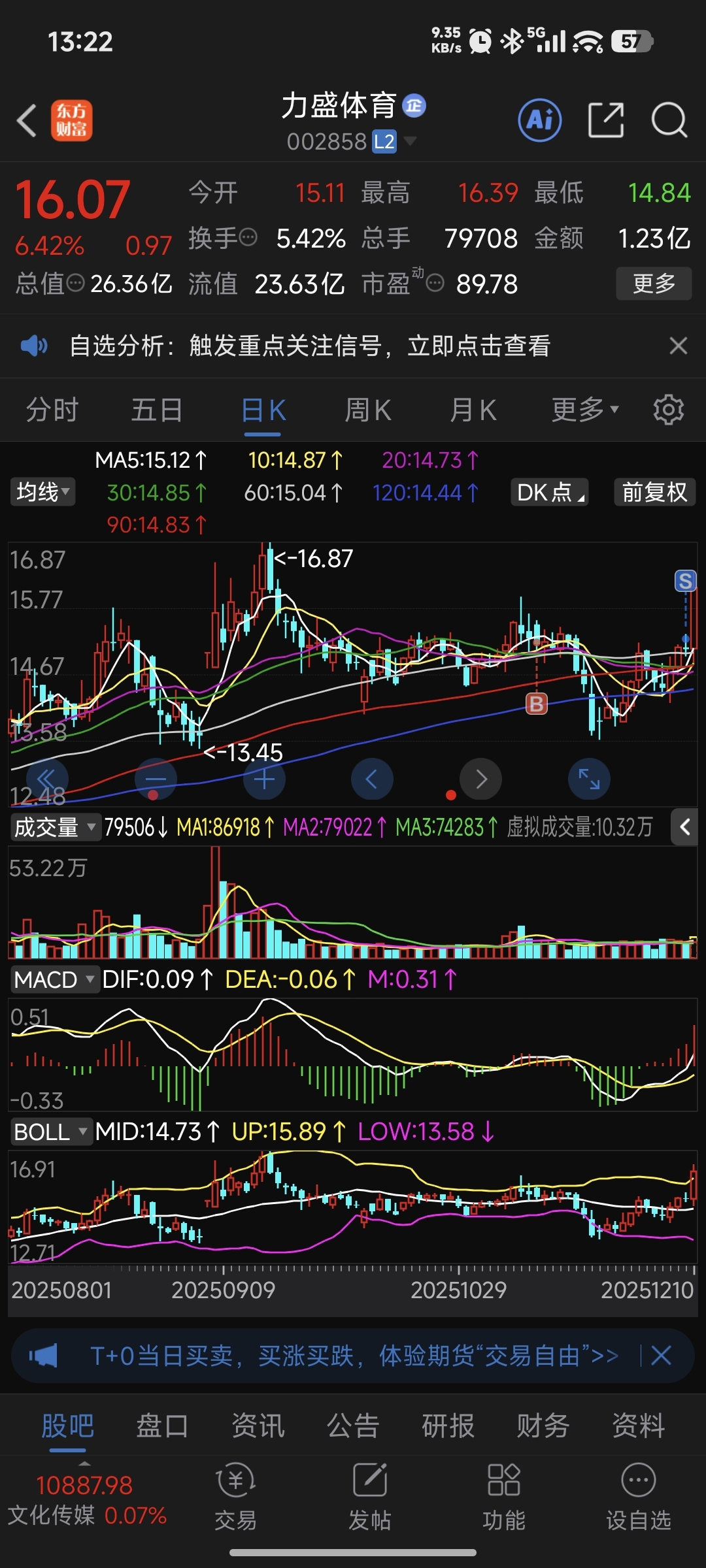Open chart settings gear icon
The image size is (706, 1568).
point(668,410)
